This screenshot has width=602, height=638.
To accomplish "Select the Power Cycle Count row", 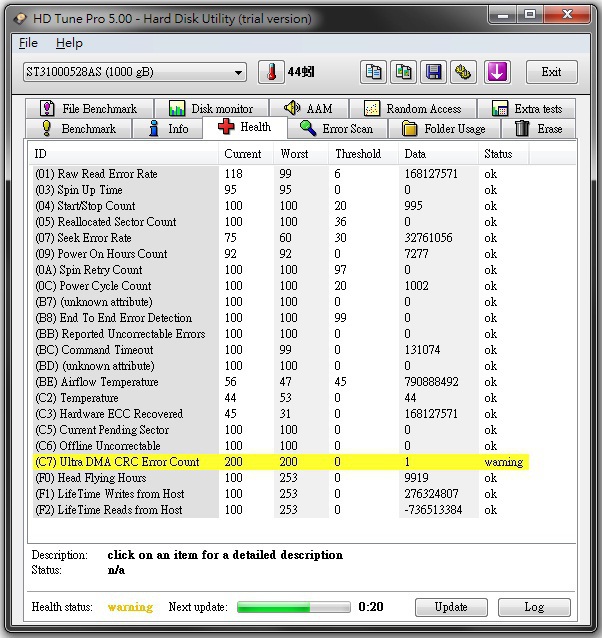I will (x=281, y=286).
